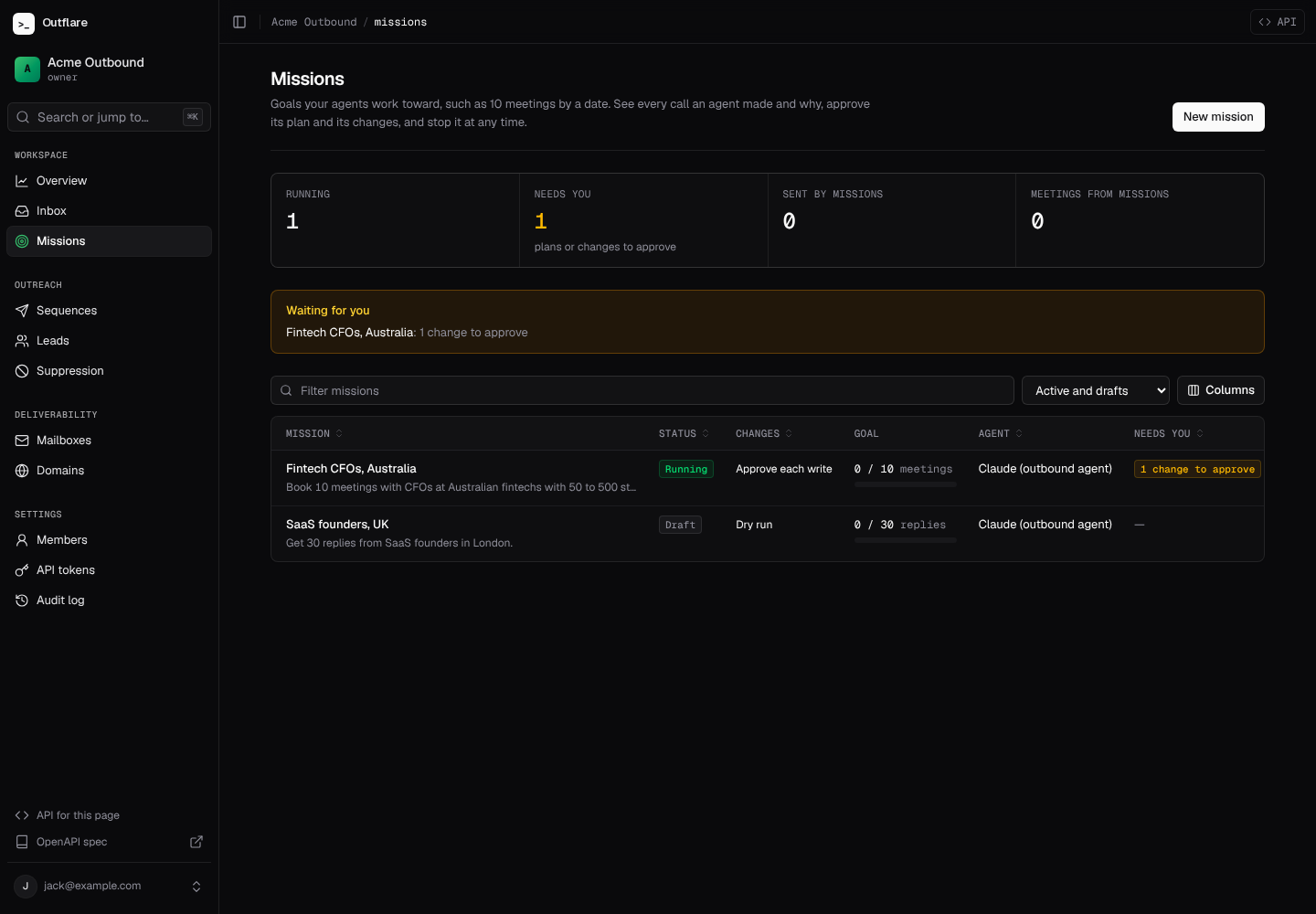Open Overview in the sidebar
This screenshot has width=1316, height=914.
[x=109, y=181]
